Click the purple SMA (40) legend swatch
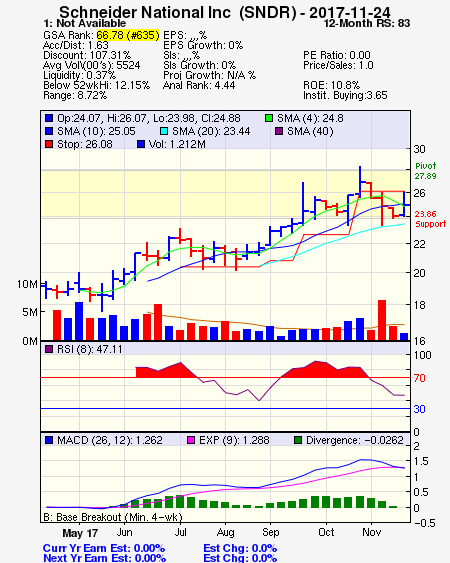 tap(279, 131)
